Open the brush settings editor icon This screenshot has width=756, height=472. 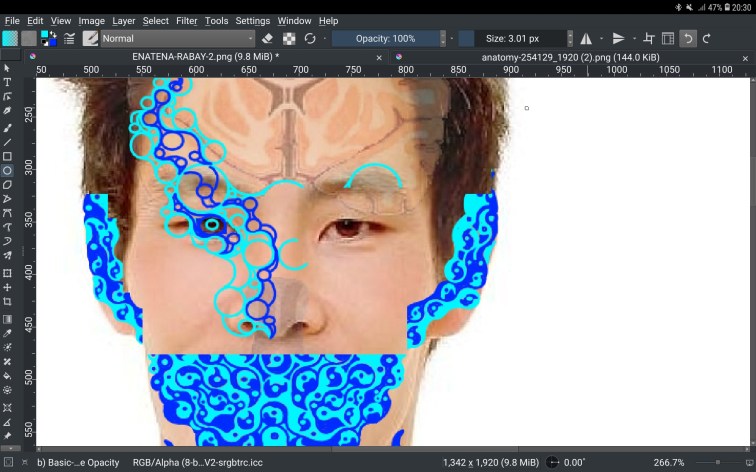69,39
